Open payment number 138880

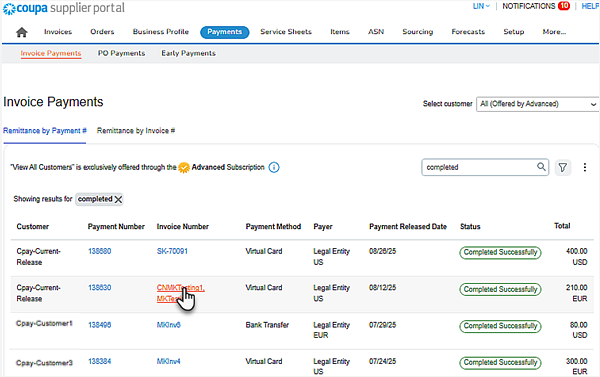(x=99, y=251)
